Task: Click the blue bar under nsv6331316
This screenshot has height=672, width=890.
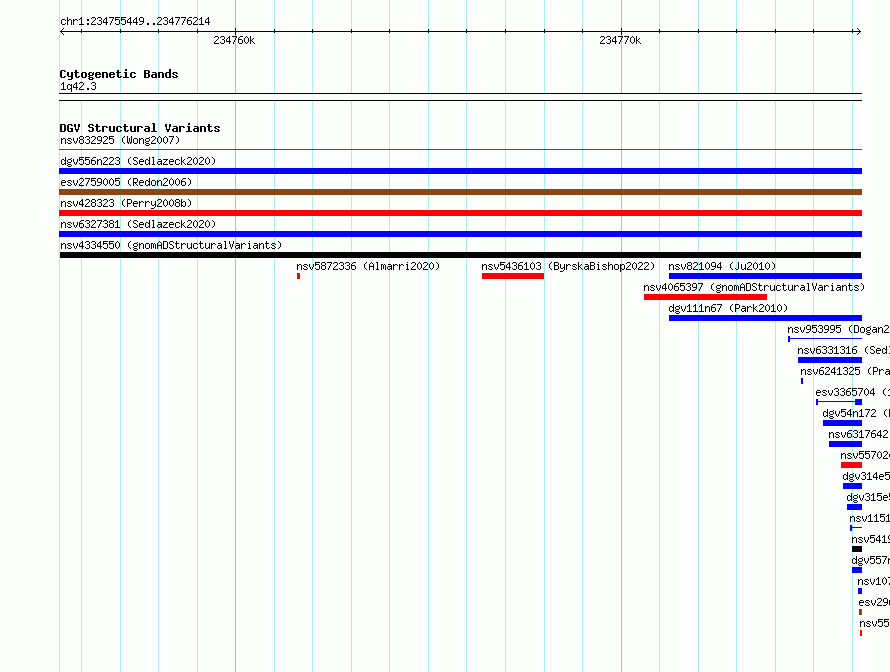Action: [x=829, y=360]
